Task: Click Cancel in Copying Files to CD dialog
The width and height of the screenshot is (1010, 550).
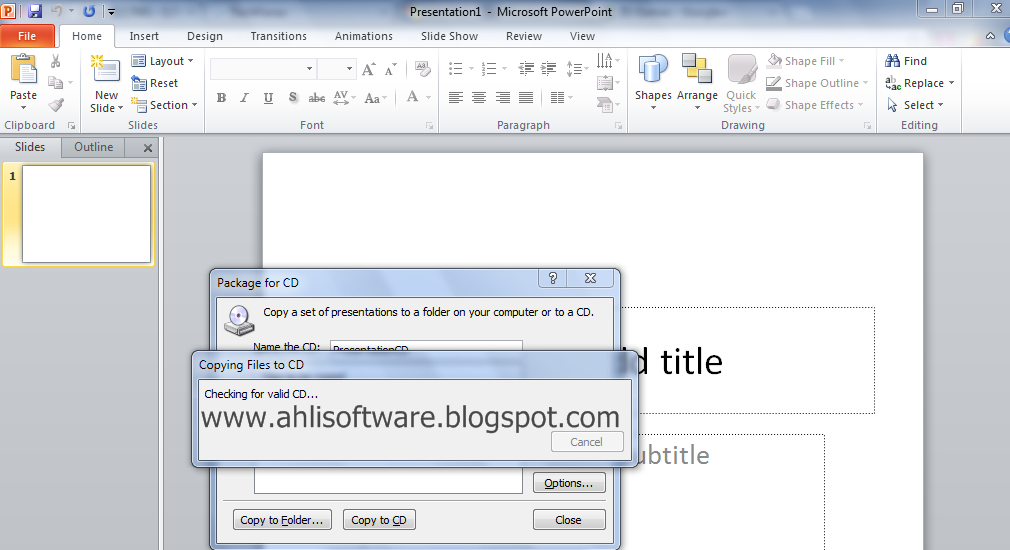Action: click(x=587, y=442)
